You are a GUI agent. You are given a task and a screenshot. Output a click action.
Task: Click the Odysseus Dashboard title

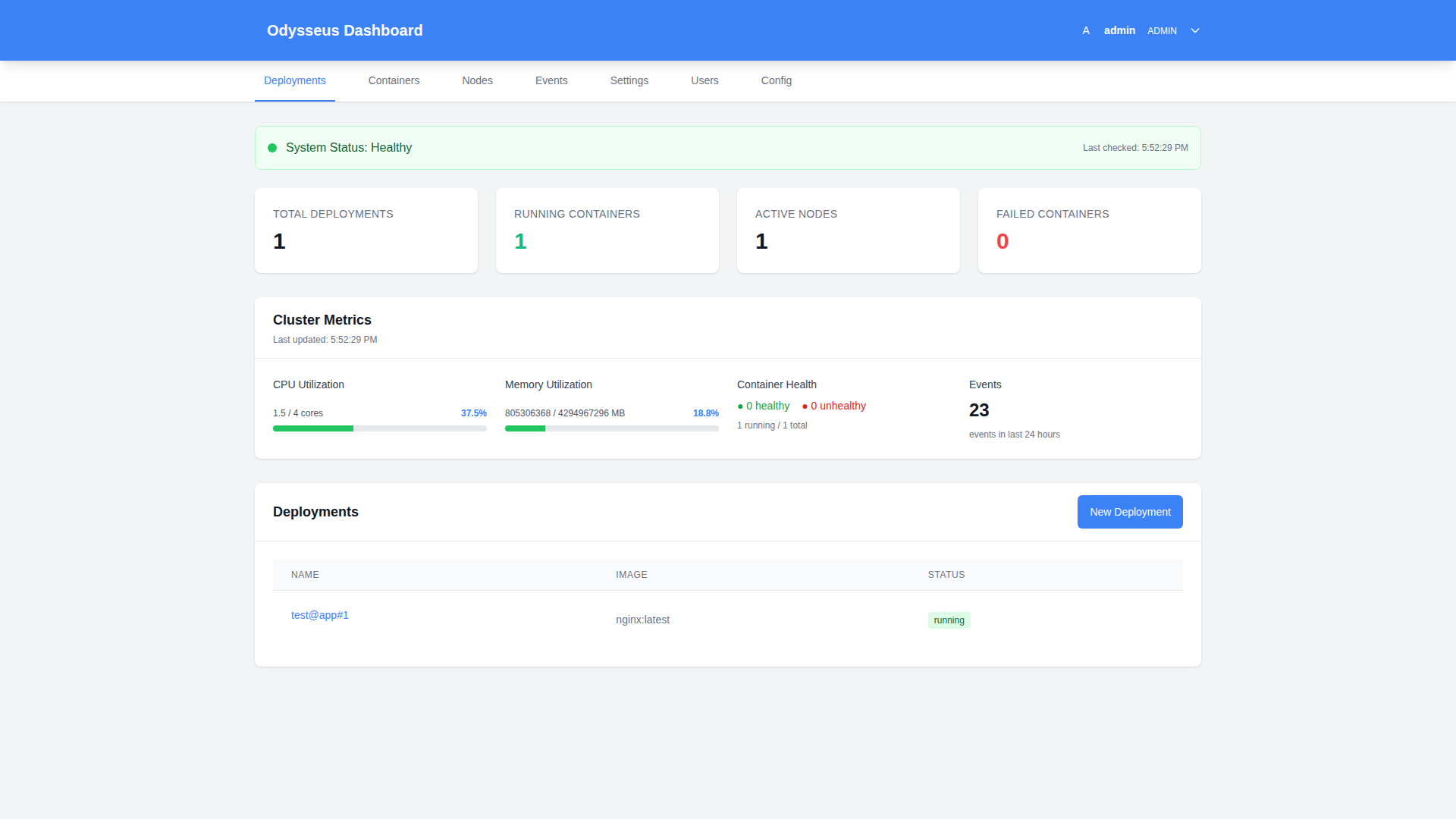pyautogui.click(x=344, y=30)
